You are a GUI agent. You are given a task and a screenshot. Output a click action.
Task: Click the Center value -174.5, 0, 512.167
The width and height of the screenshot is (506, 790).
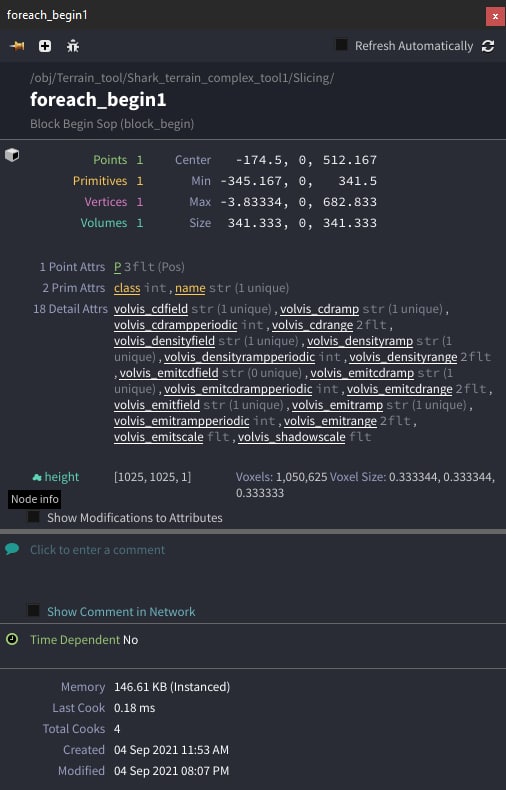[x=306, y=160]
